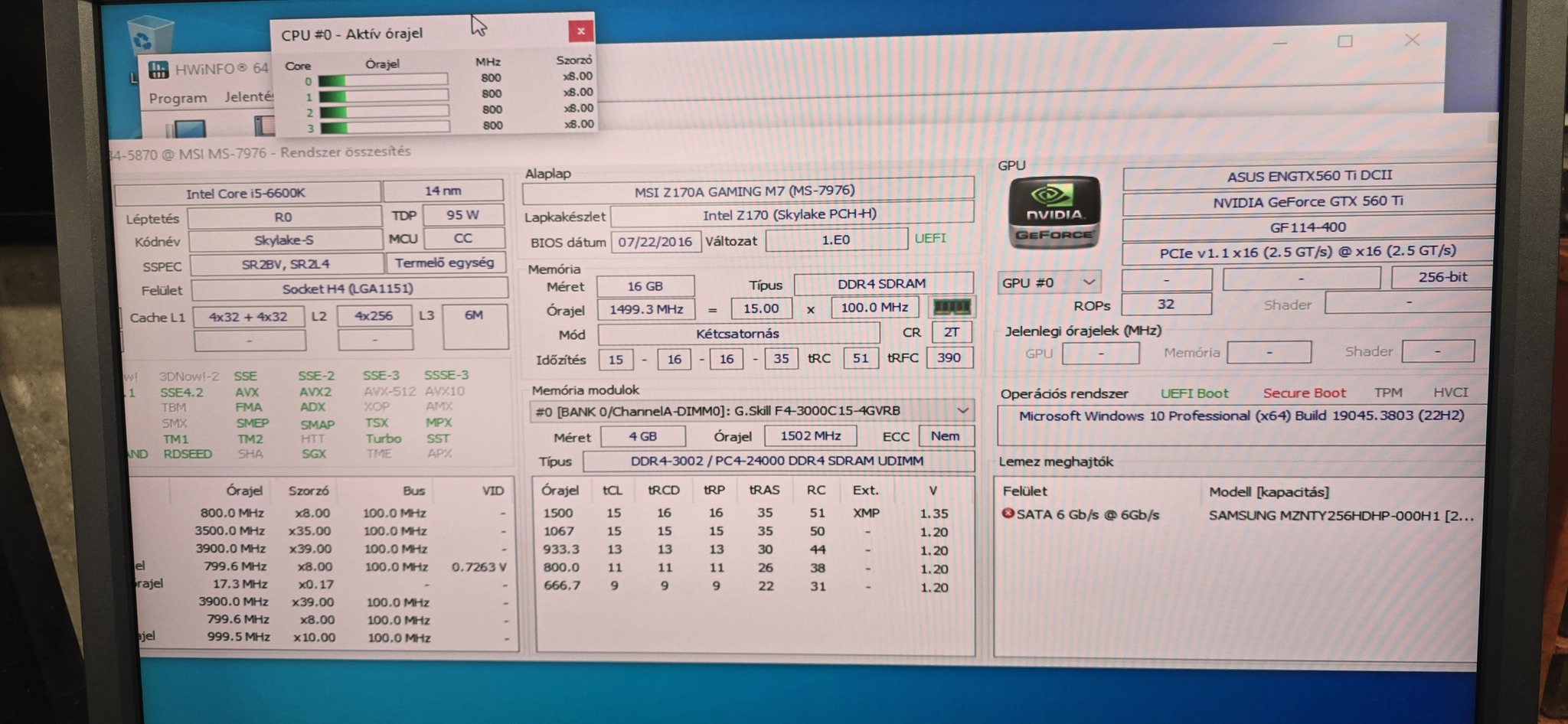Click the NVIDIA GeForce logo

(x=1054, y=212)
